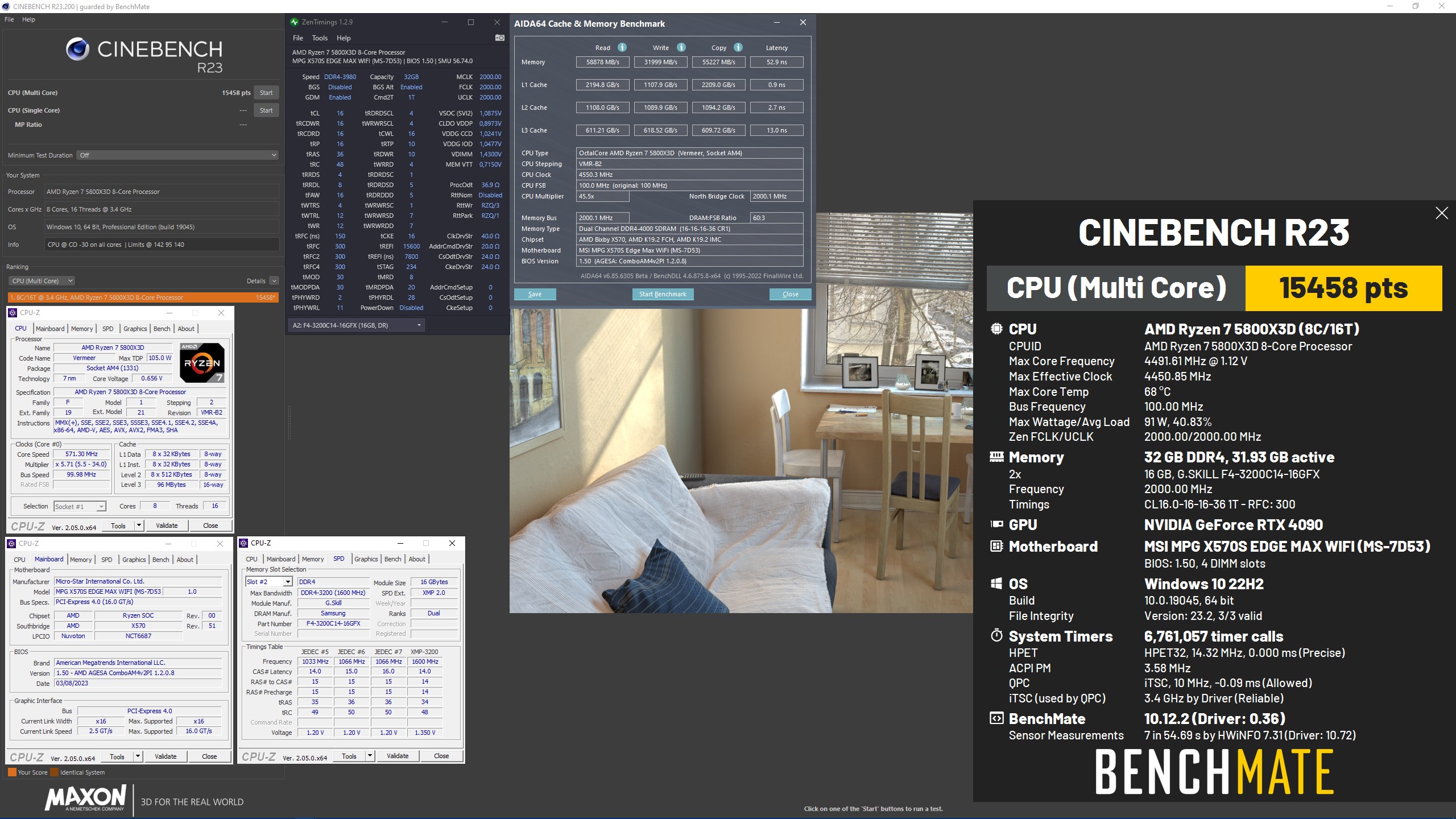The image size is (1456, 819).
Task: Click the info icon next to Copy
Action: 738,47
